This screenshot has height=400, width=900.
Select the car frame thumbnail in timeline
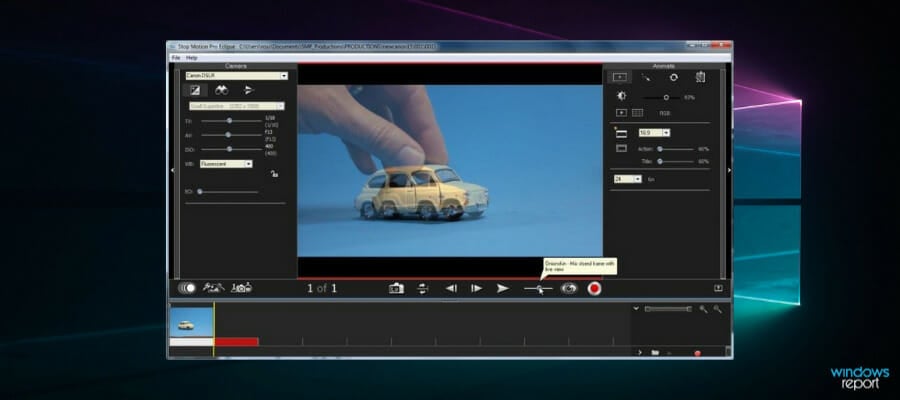[191, 323]
